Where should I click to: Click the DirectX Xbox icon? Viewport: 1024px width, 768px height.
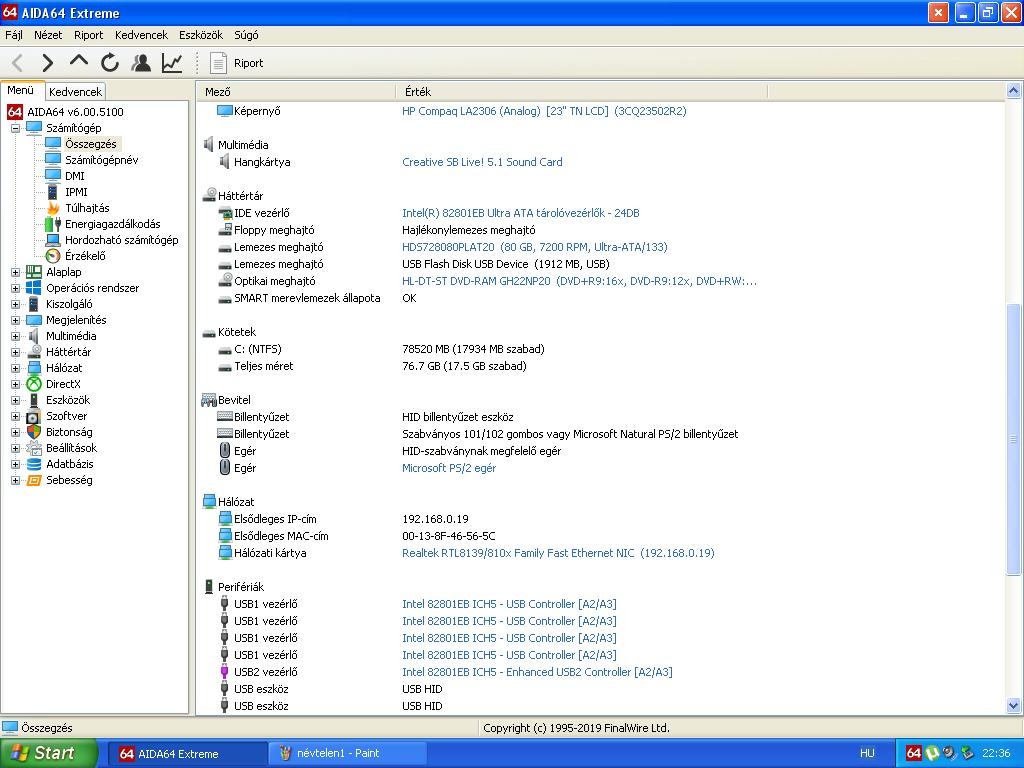(x=34, y=384)
